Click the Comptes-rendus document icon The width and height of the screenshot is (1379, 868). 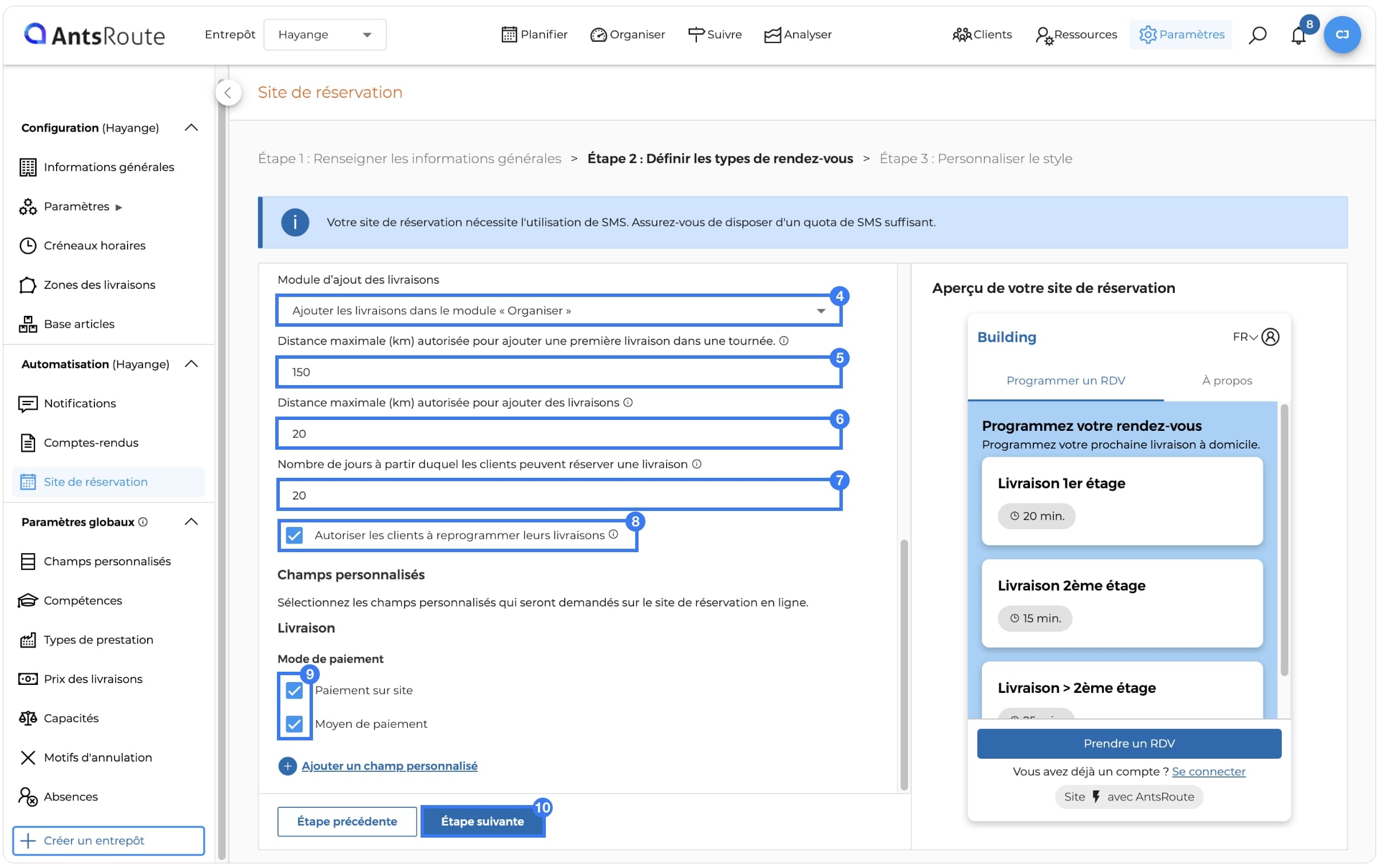coord(27,443)
